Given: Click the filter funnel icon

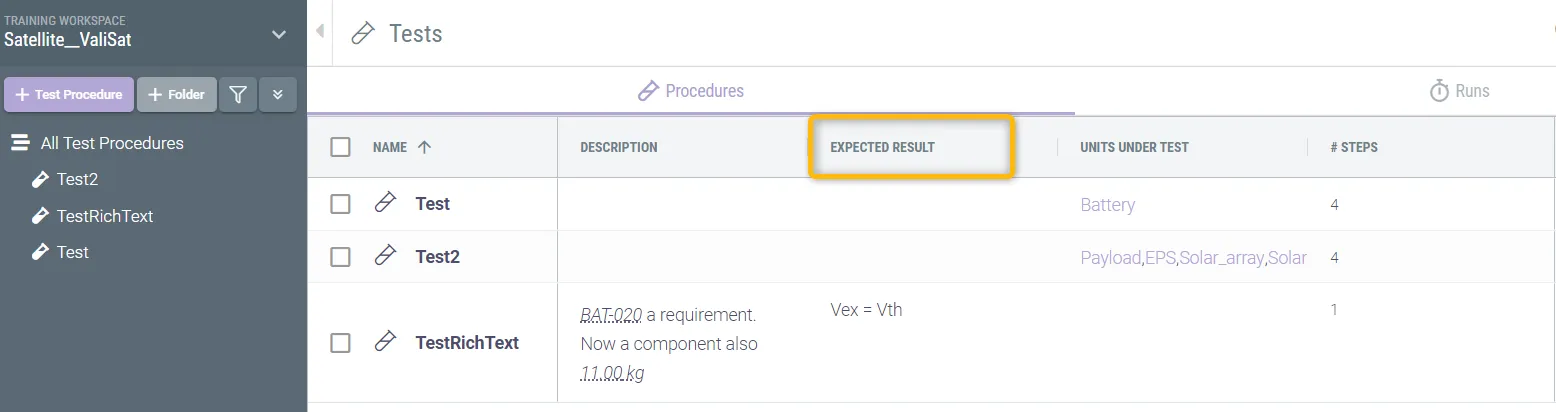Looking at the screenshot, I should [x=238, y=95].
